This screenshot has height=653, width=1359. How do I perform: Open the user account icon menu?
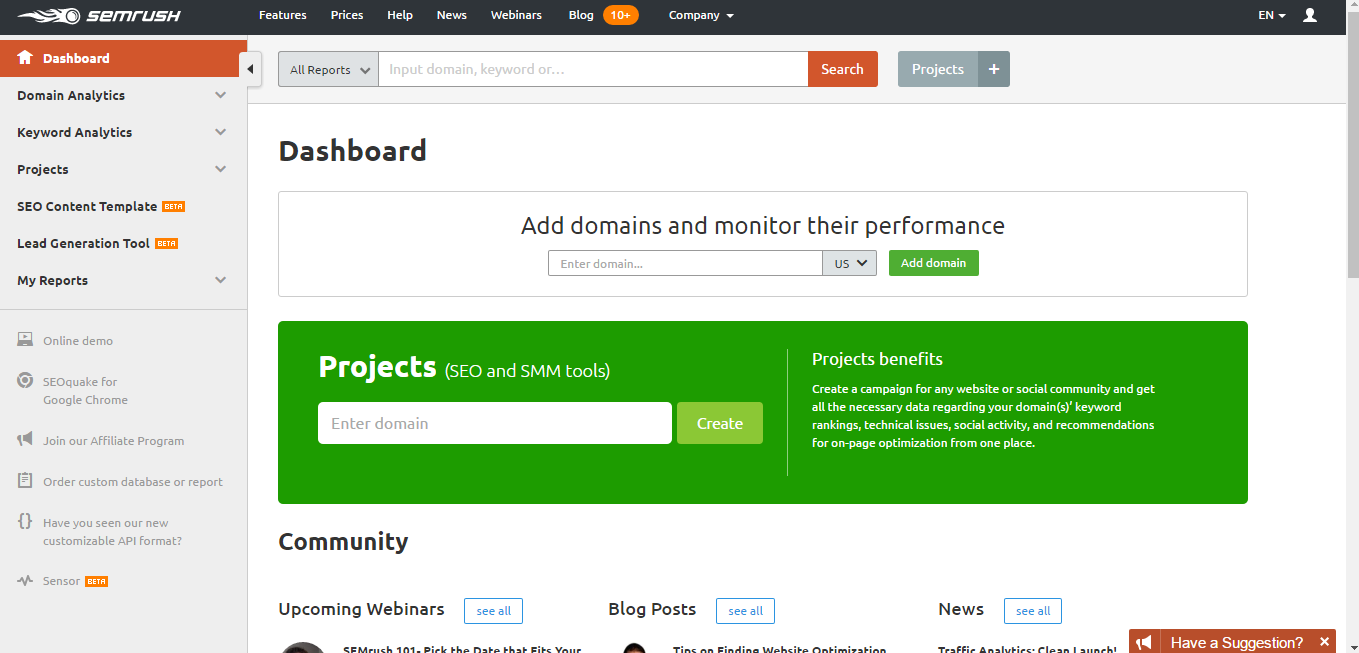(1311, 15)
